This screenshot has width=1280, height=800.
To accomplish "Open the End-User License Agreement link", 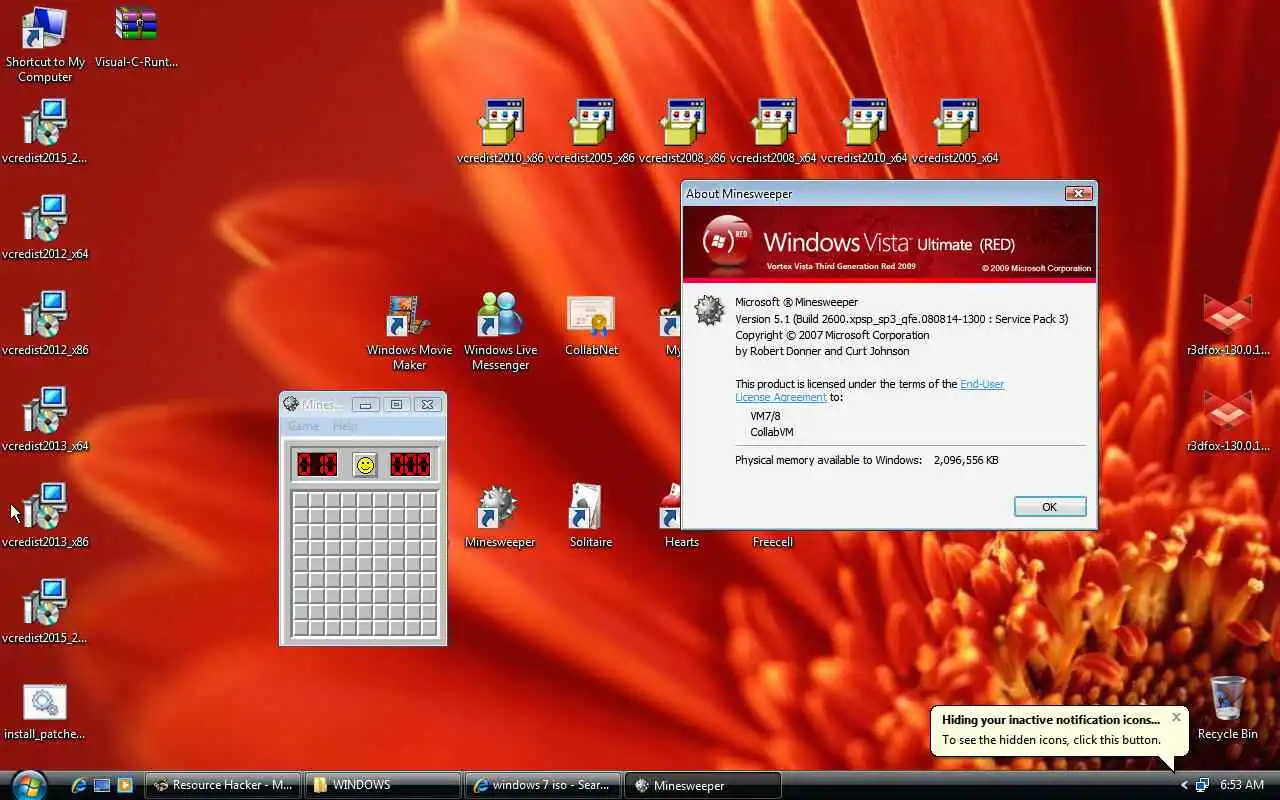I will coord(869,390).
